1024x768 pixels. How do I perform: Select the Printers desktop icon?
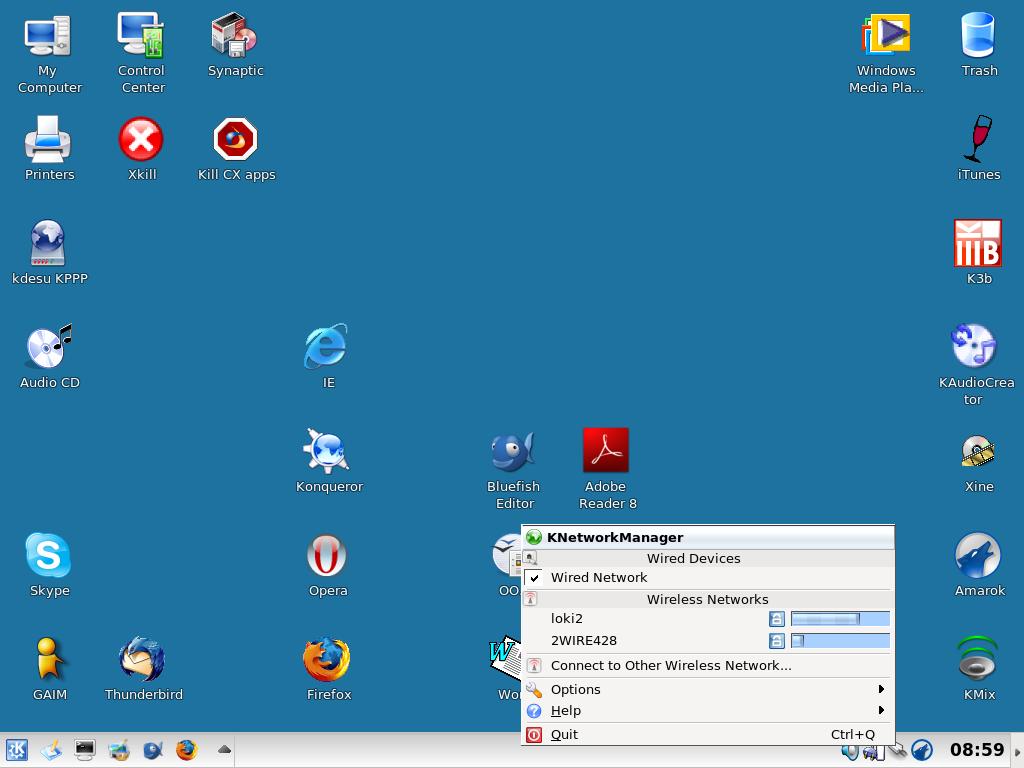pyautogui.click(x=48, y=149)
